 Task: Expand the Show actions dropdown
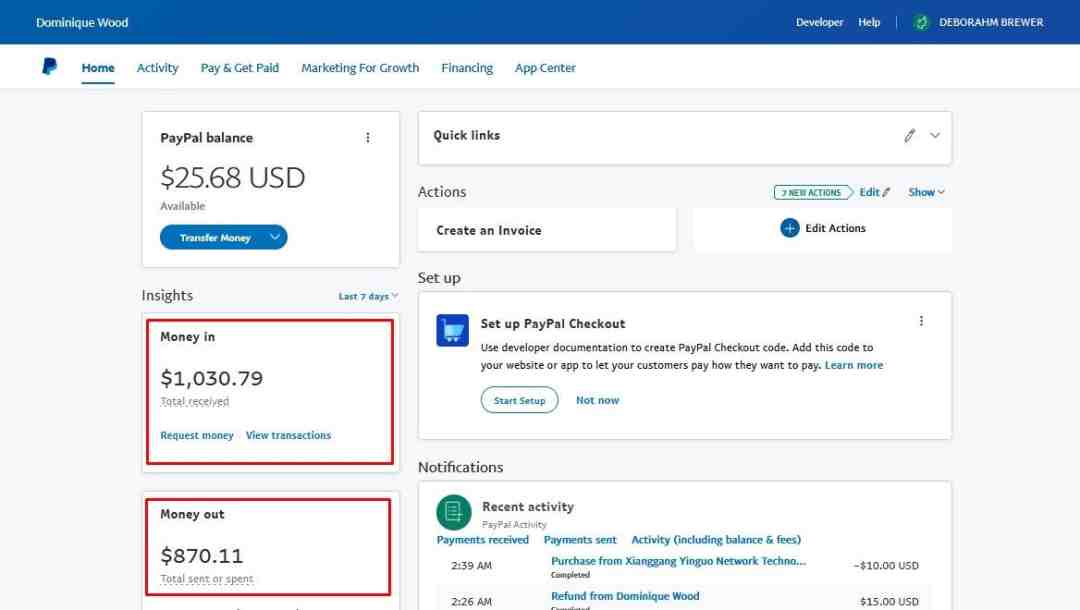(926, 192)
